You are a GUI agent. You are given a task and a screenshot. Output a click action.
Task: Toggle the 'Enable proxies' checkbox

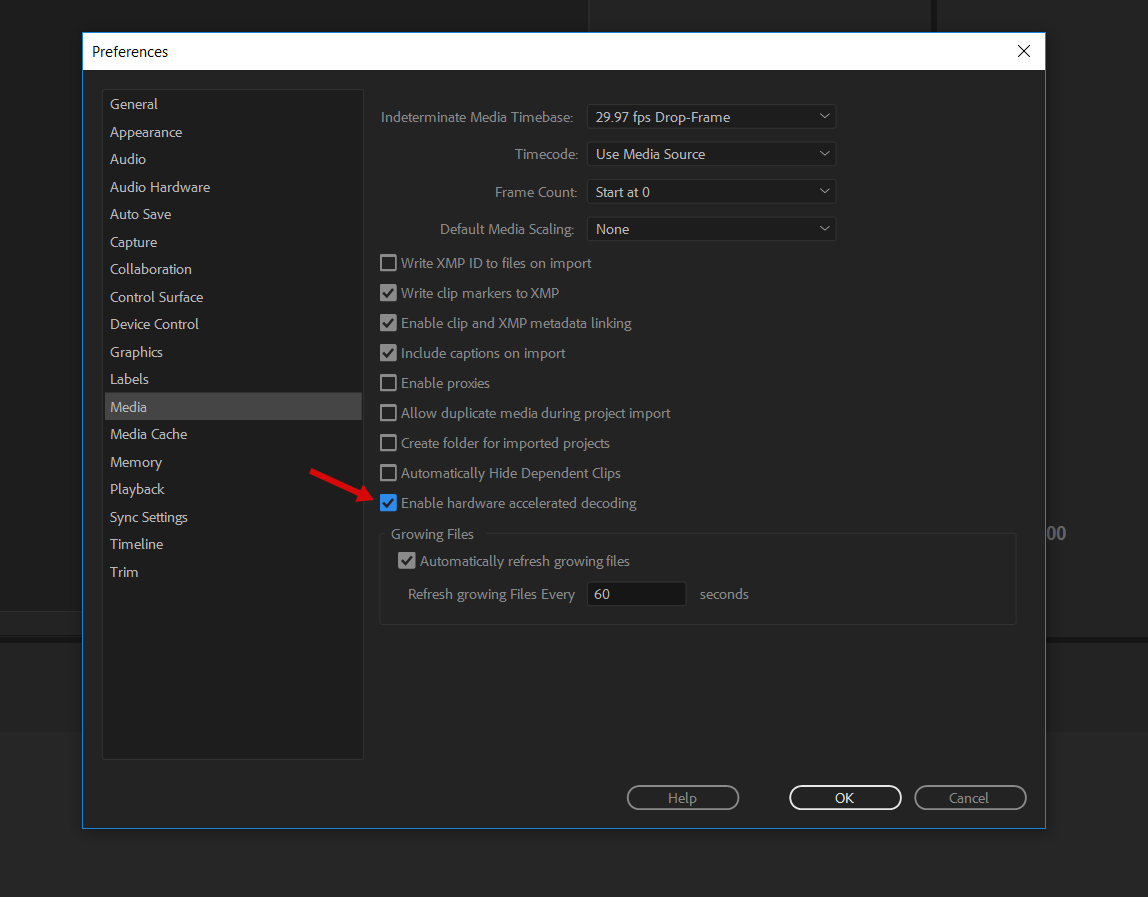pos(388,383)
